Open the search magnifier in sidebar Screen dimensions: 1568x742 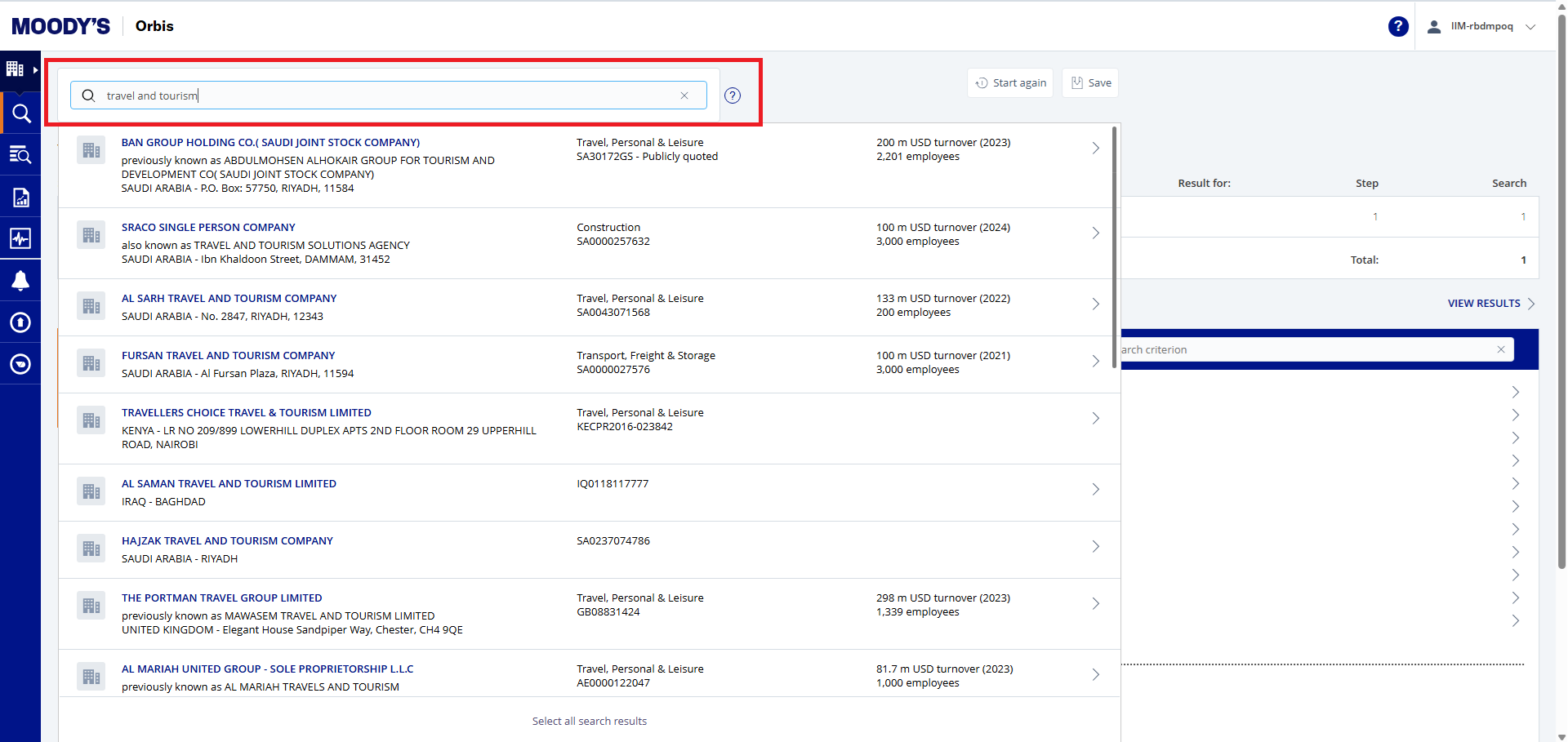click(x=20, y=113)
